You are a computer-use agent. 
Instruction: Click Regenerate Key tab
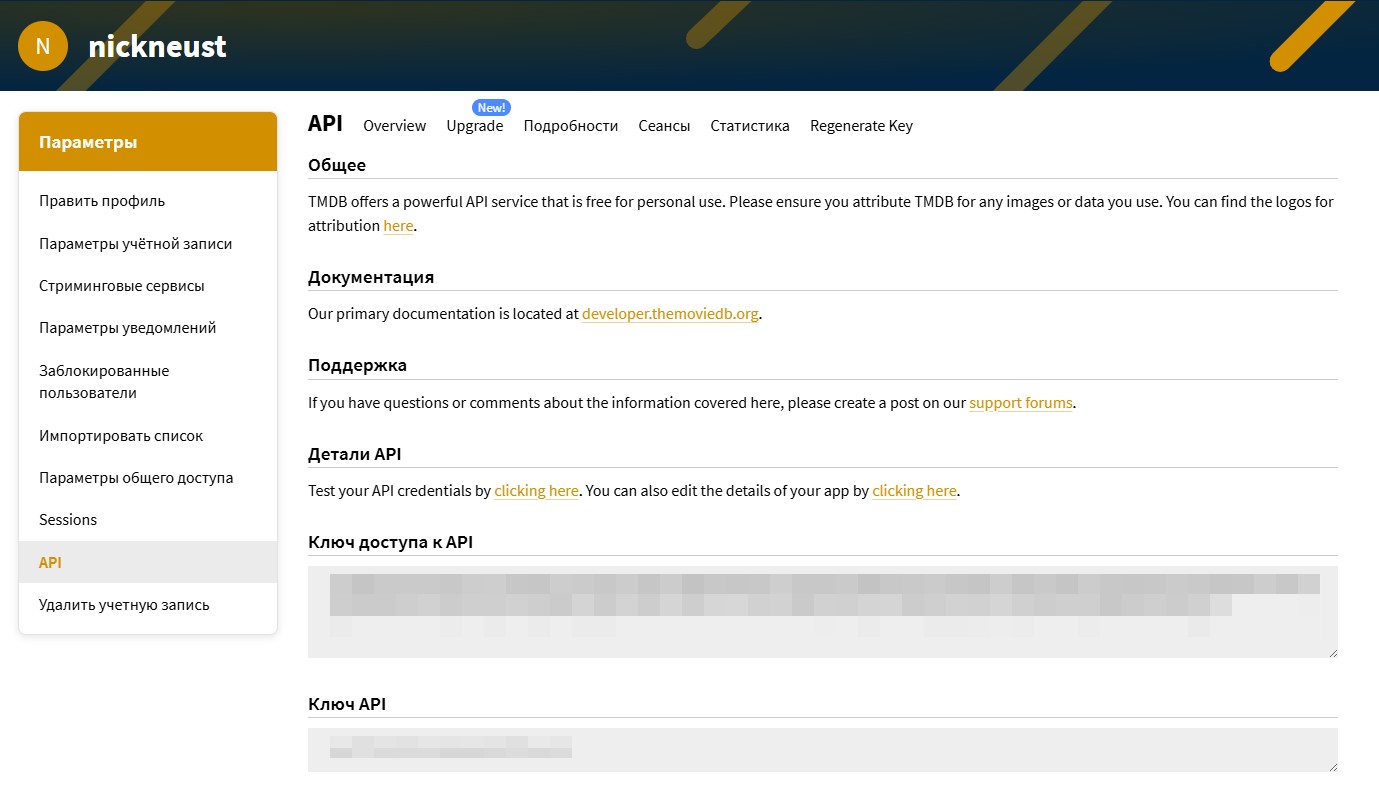pos(861,126)
